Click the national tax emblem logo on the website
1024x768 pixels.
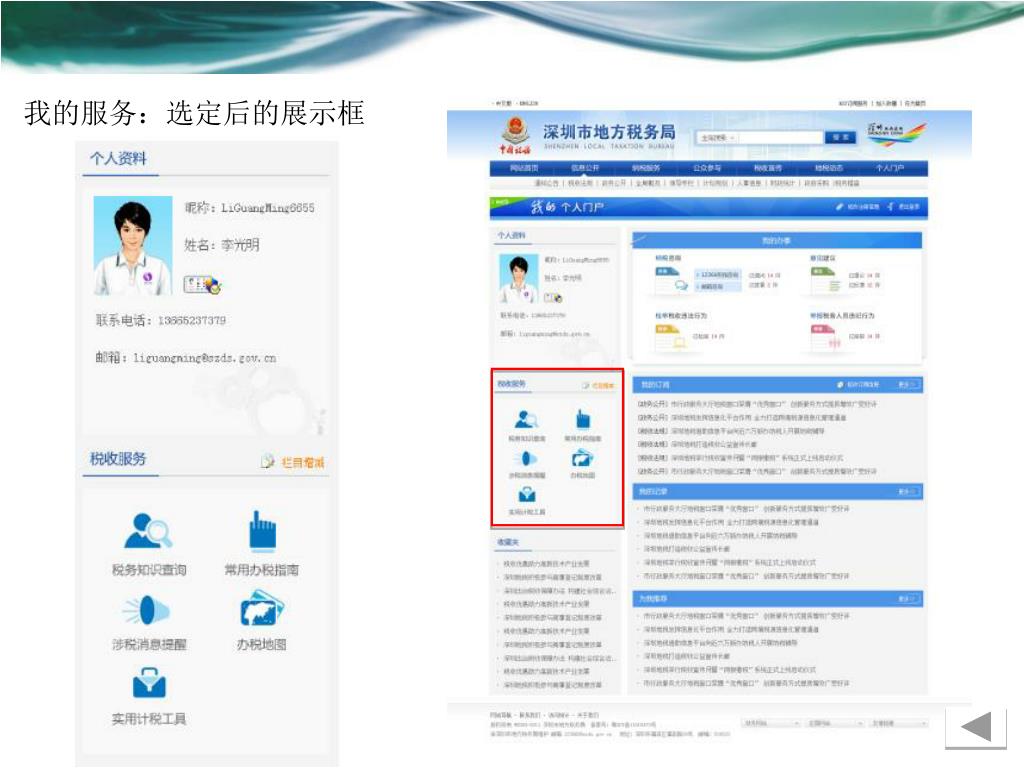(x=516, y=135)
